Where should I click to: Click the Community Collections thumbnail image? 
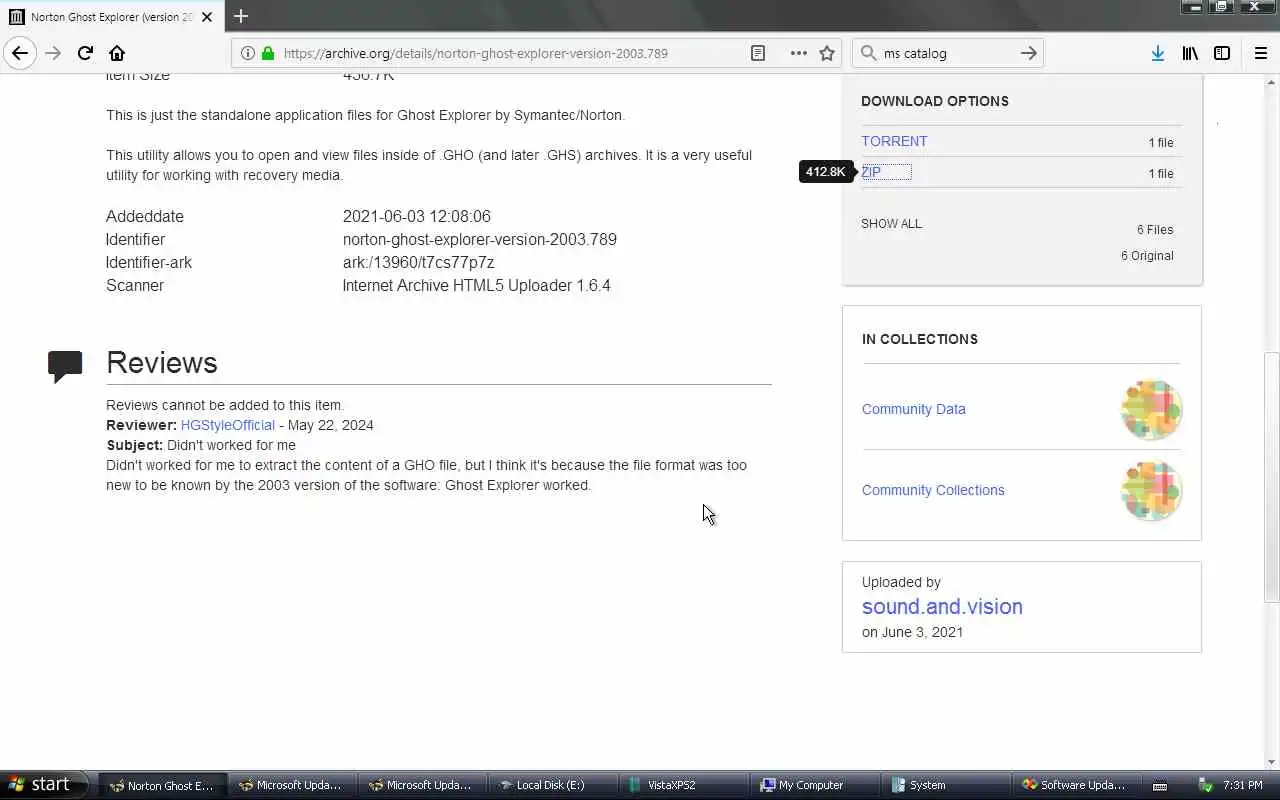[x=1151, y=490]
